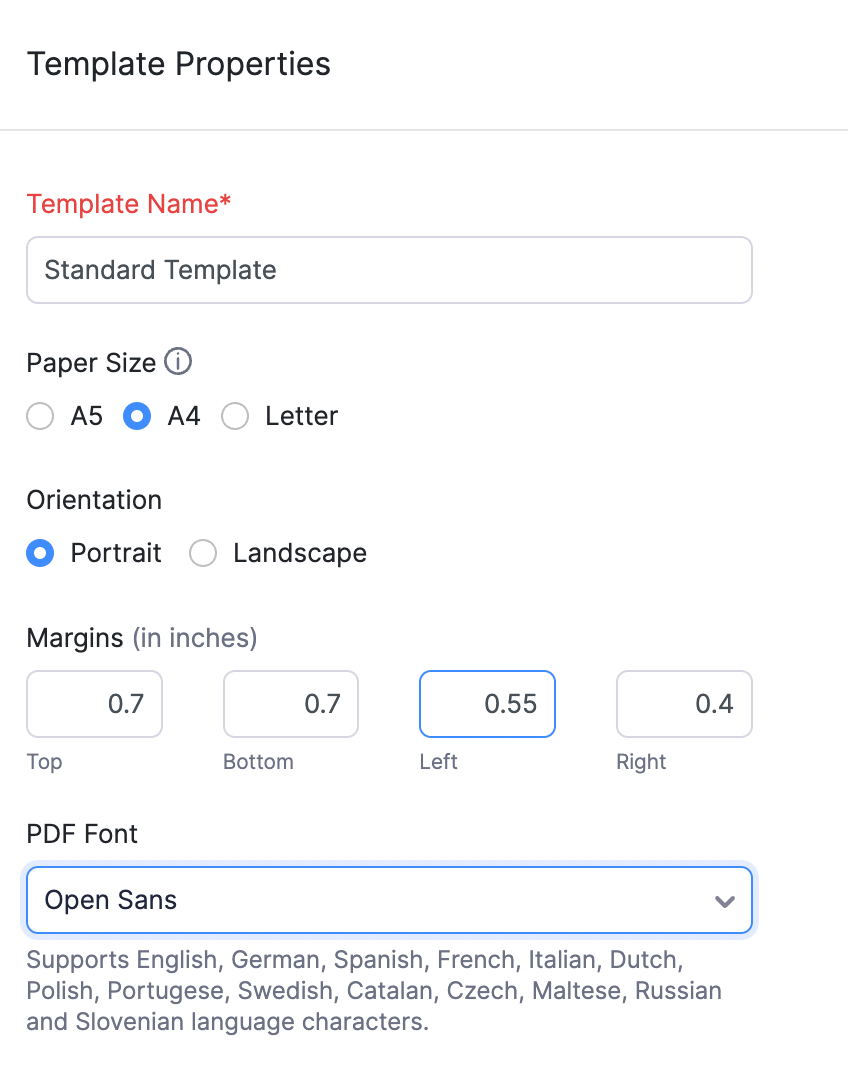Click the Paper Size info icon
This screenshot has height=1084, width=848.
pos(178,362)
